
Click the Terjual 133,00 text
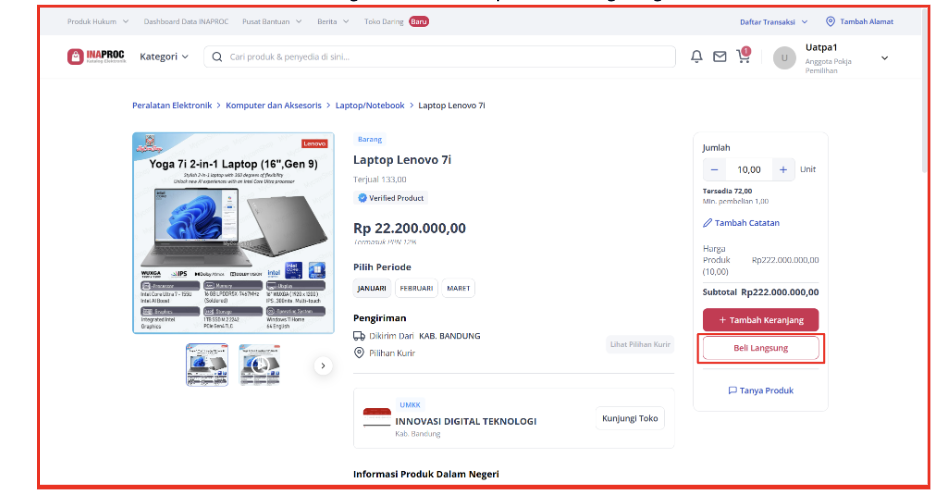[380, 179]
